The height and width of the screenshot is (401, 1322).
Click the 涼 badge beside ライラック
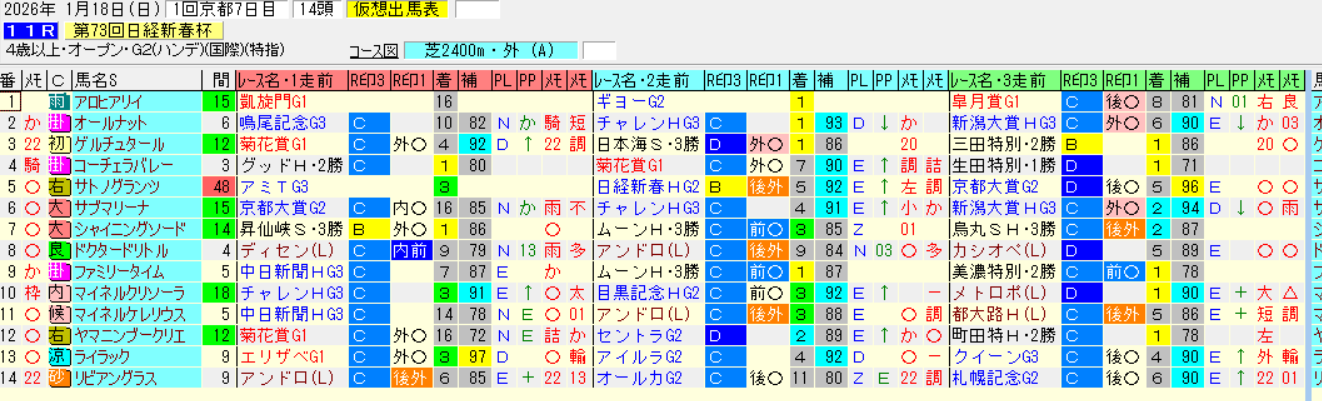tap(59, 355)
